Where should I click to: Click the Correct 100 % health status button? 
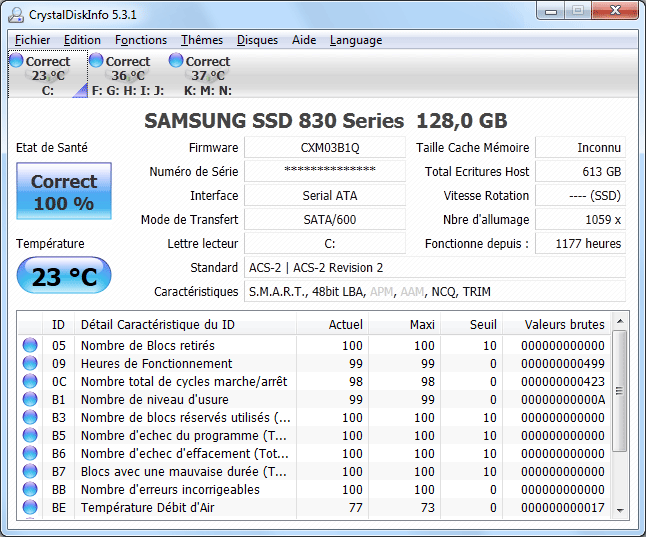coord(64,191)
